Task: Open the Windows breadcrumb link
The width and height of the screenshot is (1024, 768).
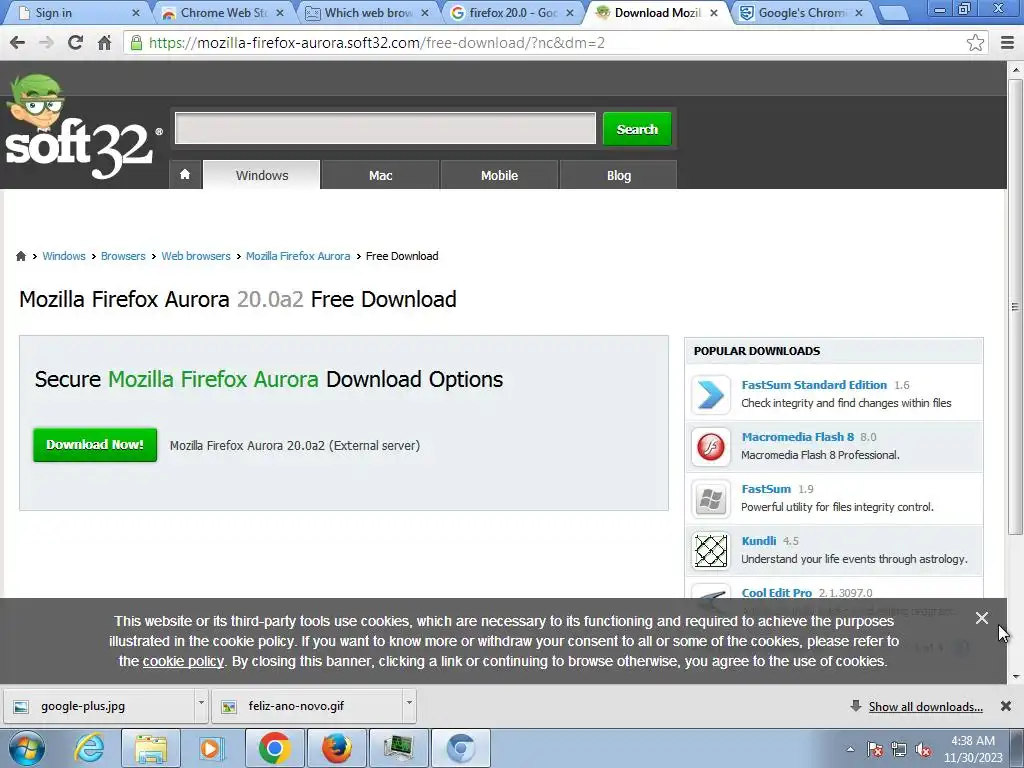Action: [x=64, y=256]
